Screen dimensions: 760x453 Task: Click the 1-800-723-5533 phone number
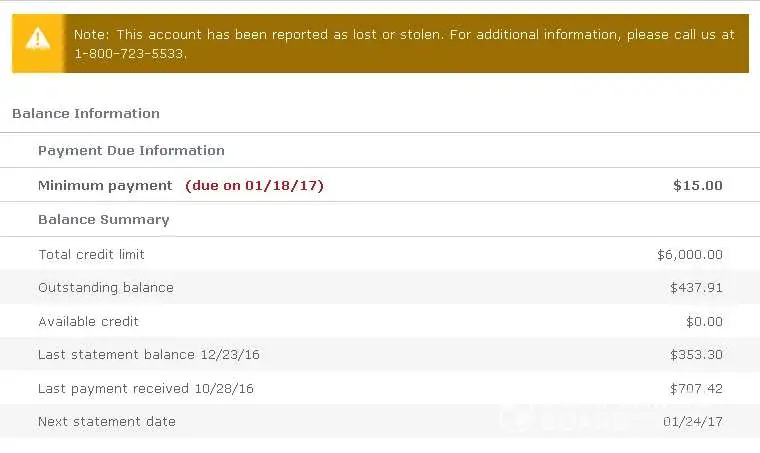click(130, 53)
